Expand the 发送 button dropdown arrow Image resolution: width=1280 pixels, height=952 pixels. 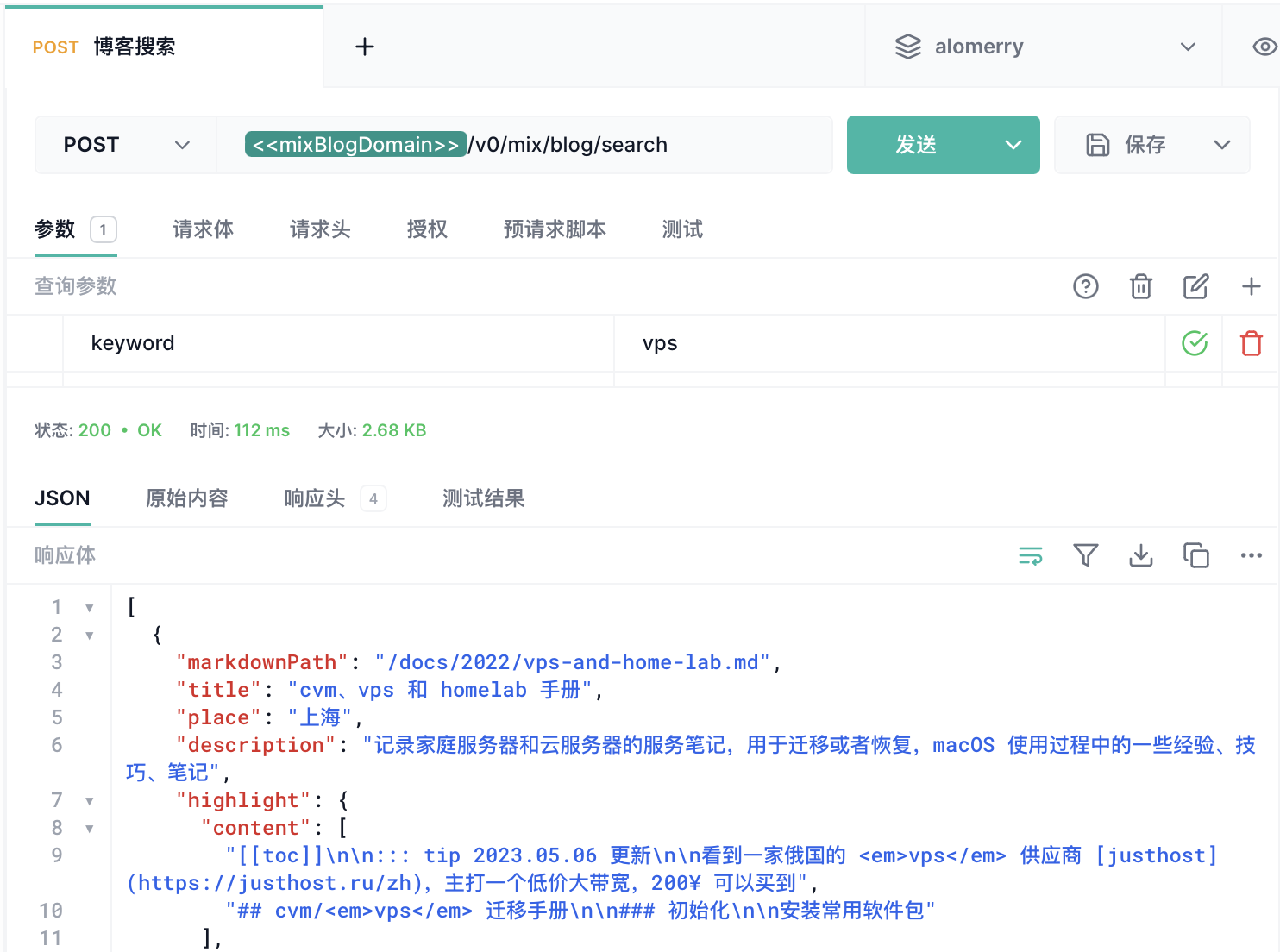[1013, 145]
